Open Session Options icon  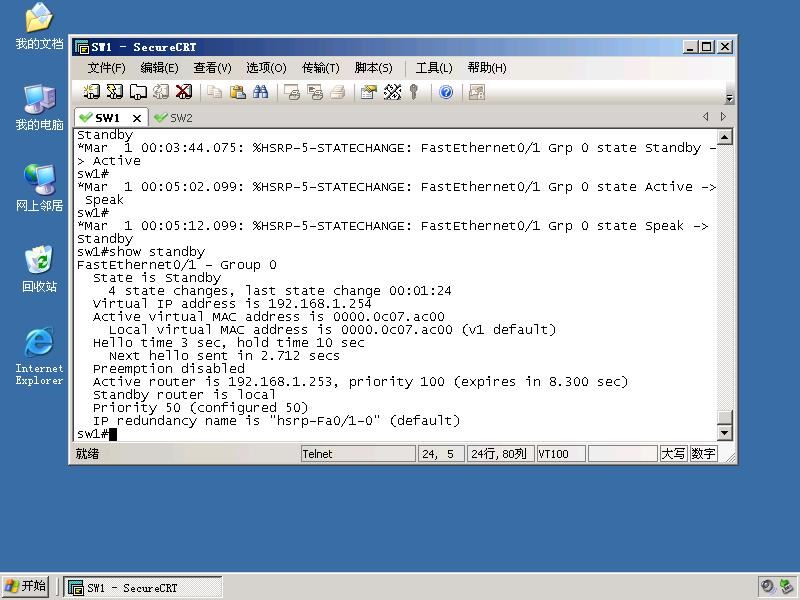click(368, 92)
